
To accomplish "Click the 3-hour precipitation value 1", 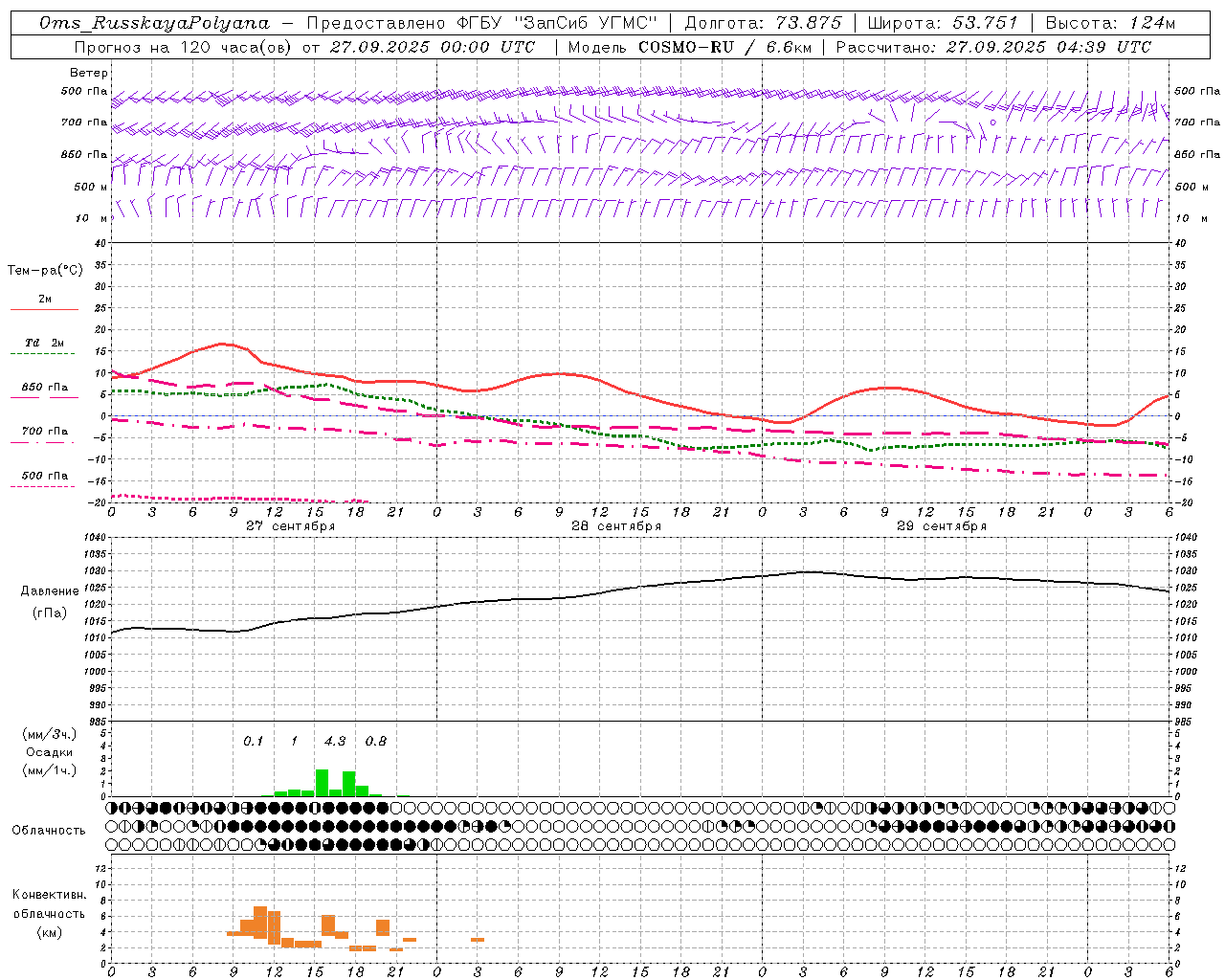I will tap(295, 741).
